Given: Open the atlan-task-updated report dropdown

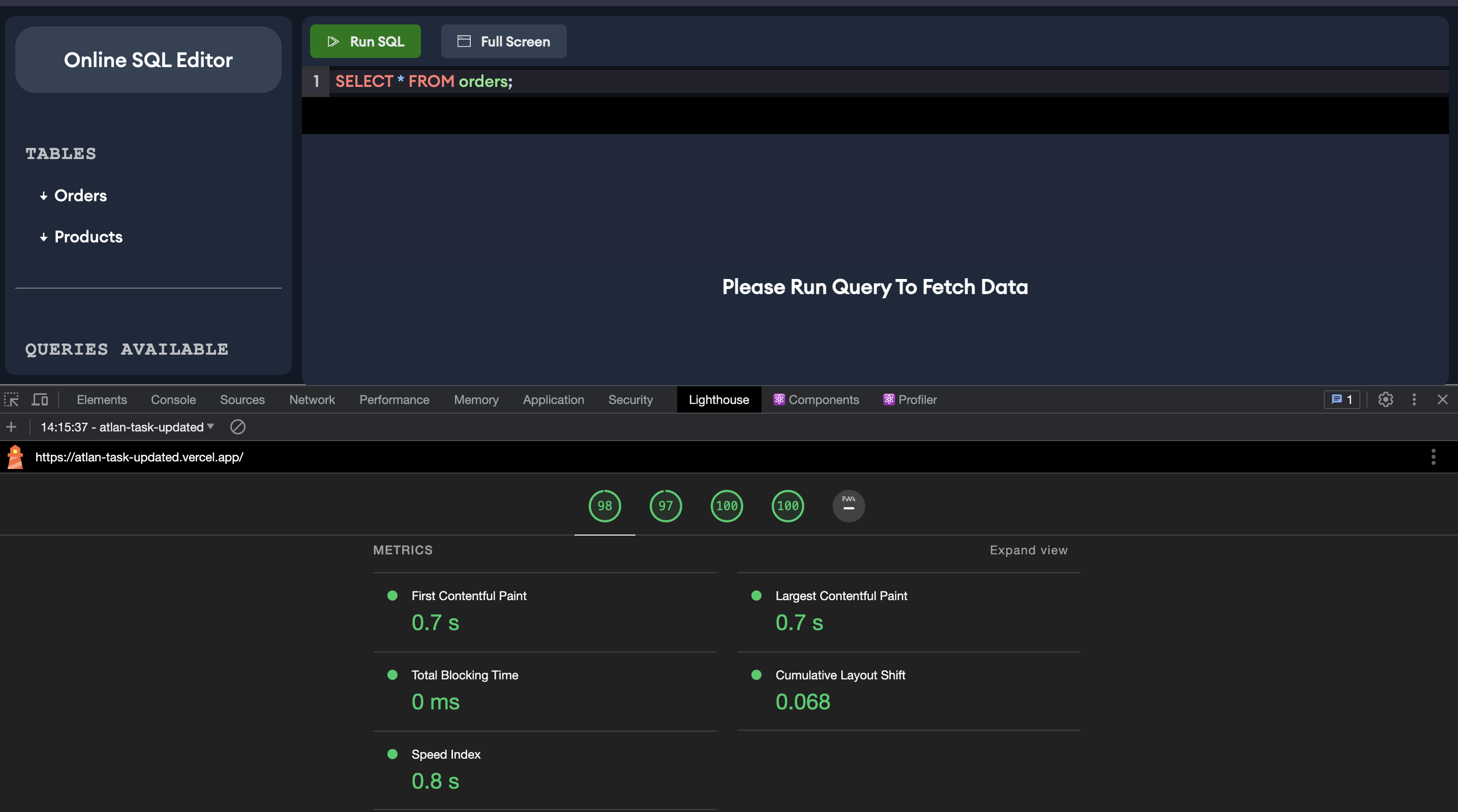Looking at the screenshot, I should tap(128, 427).
